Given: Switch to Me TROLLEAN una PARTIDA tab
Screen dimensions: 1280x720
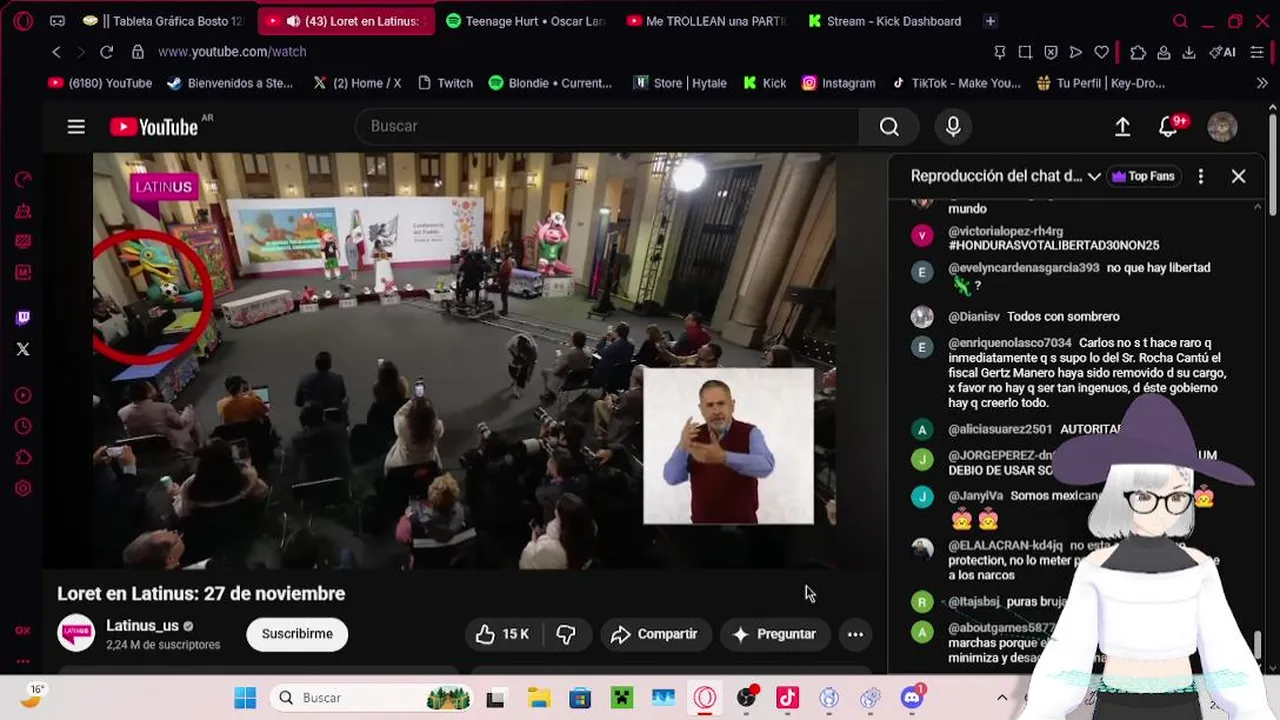Looking at the screenshot, I should coord(706,21).
